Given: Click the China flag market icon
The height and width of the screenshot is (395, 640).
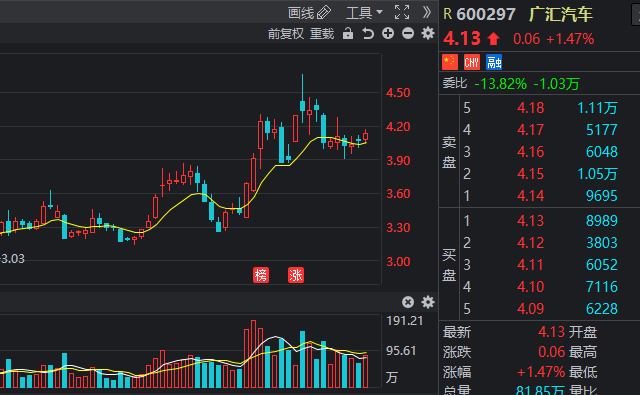Looking at the screenshot, I should (450, 62).
